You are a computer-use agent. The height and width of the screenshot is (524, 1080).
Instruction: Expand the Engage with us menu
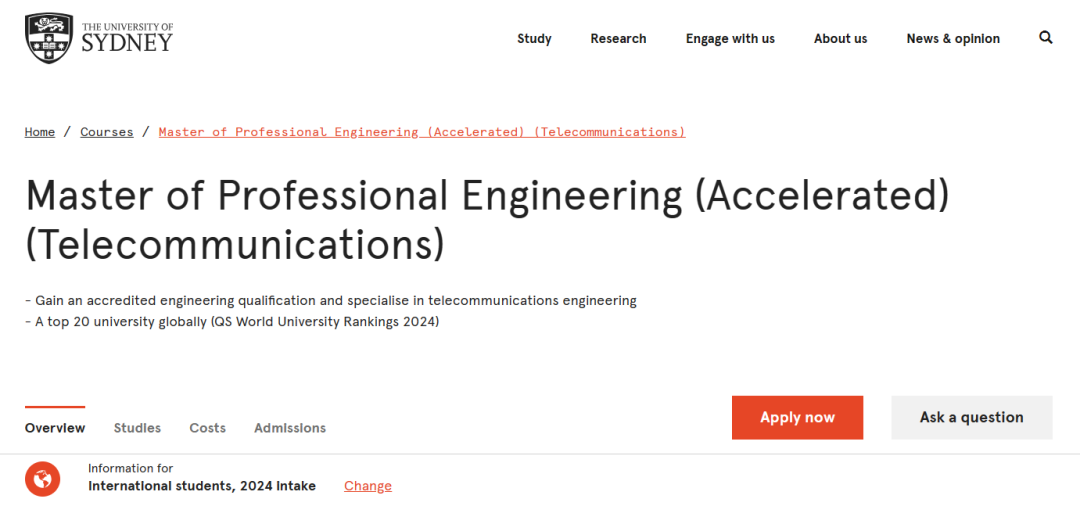[730, 39]
